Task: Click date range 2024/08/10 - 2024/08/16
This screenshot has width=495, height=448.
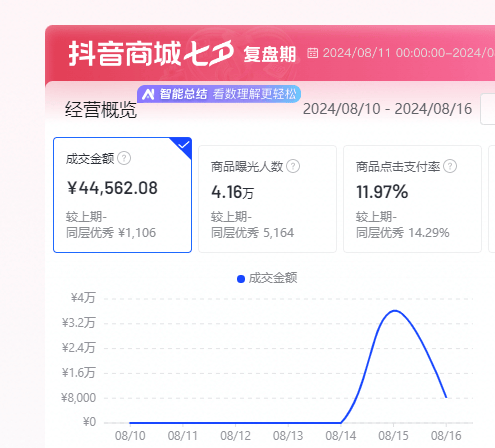Action: (387, 109)
